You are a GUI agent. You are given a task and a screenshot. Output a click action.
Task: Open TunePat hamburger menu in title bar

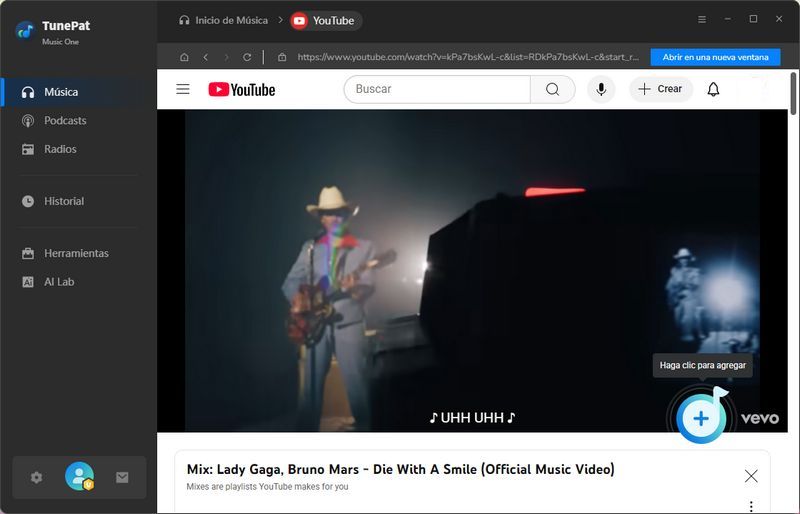(702, 19)
